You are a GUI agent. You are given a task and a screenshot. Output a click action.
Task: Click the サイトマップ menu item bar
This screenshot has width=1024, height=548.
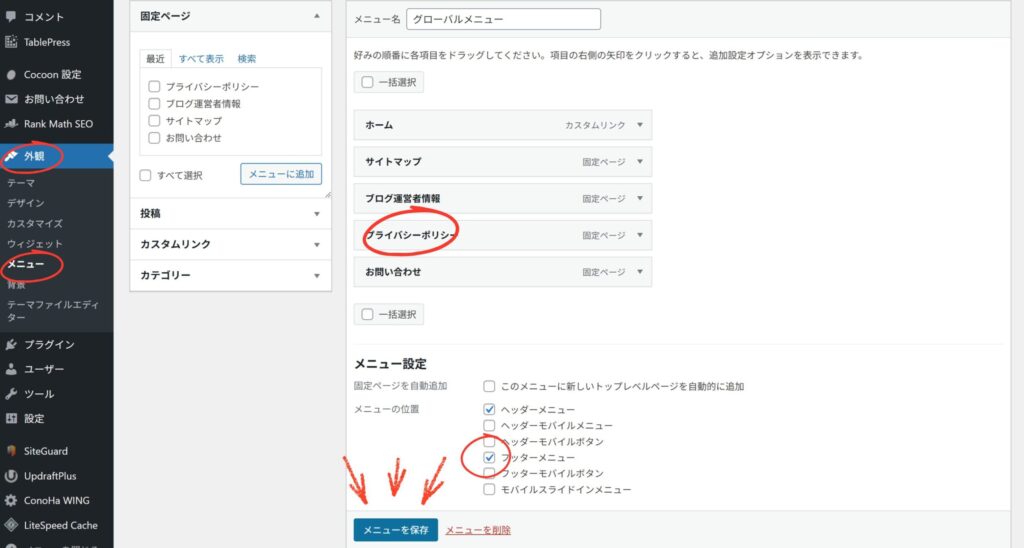coord(503,161)
